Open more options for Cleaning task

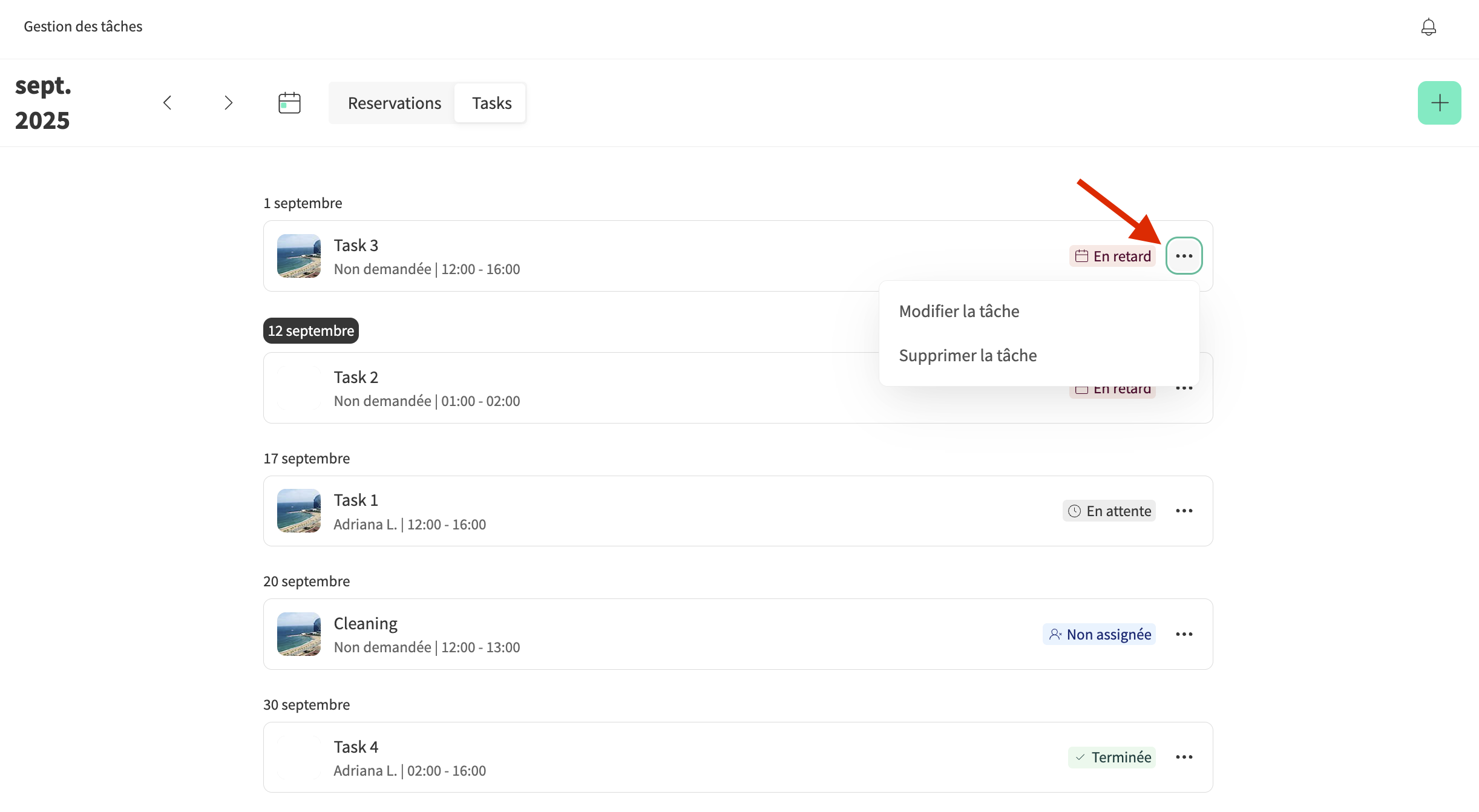tap(1184, 634)
